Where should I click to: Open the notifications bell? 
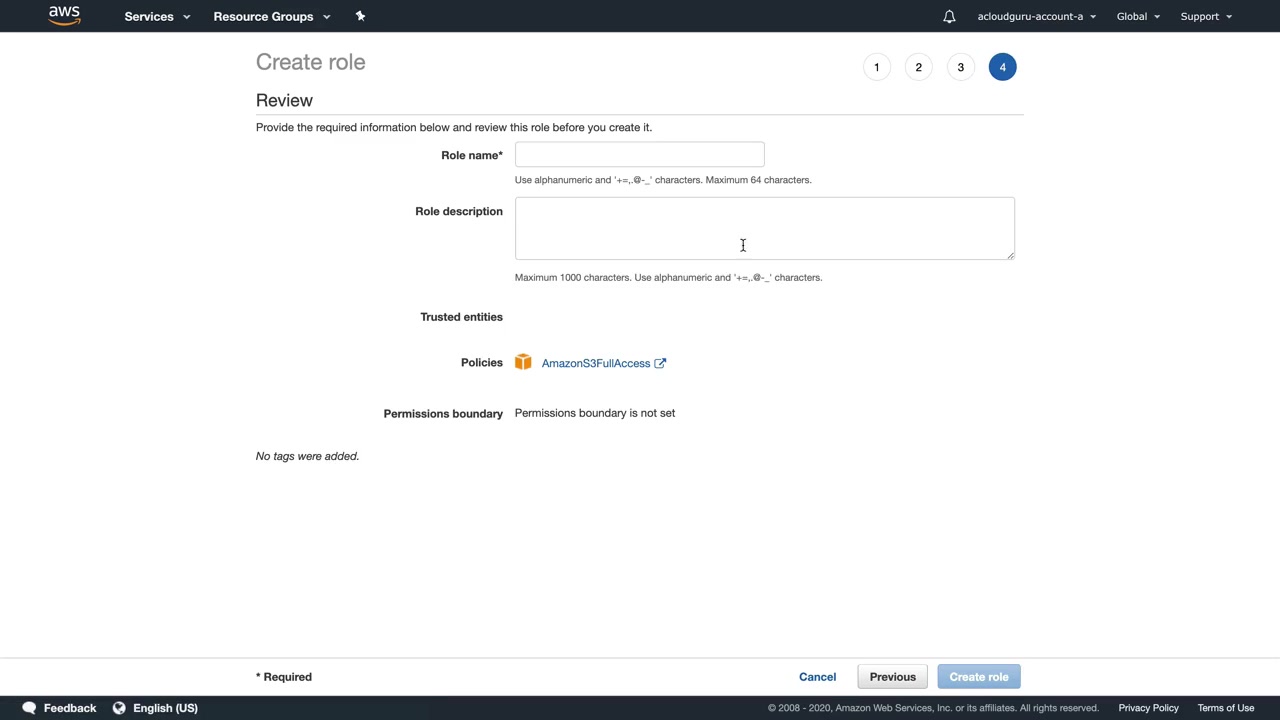(949, 16)
